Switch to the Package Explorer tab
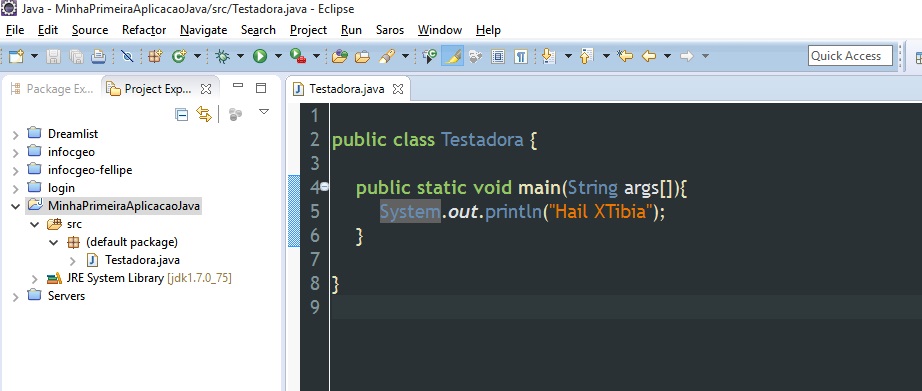Viewport: 922px width, 391px height. click(52, 89)
